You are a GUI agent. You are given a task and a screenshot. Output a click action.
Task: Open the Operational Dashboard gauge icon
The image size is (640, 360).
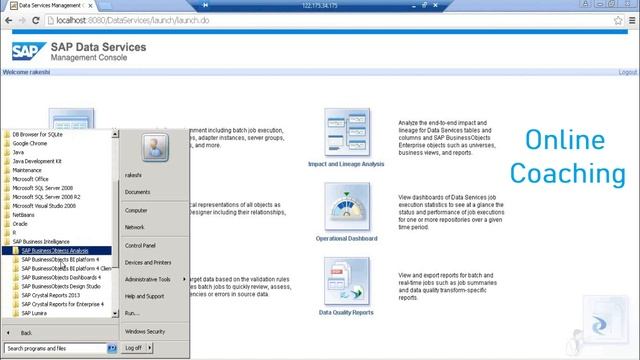tap(347, 207)
